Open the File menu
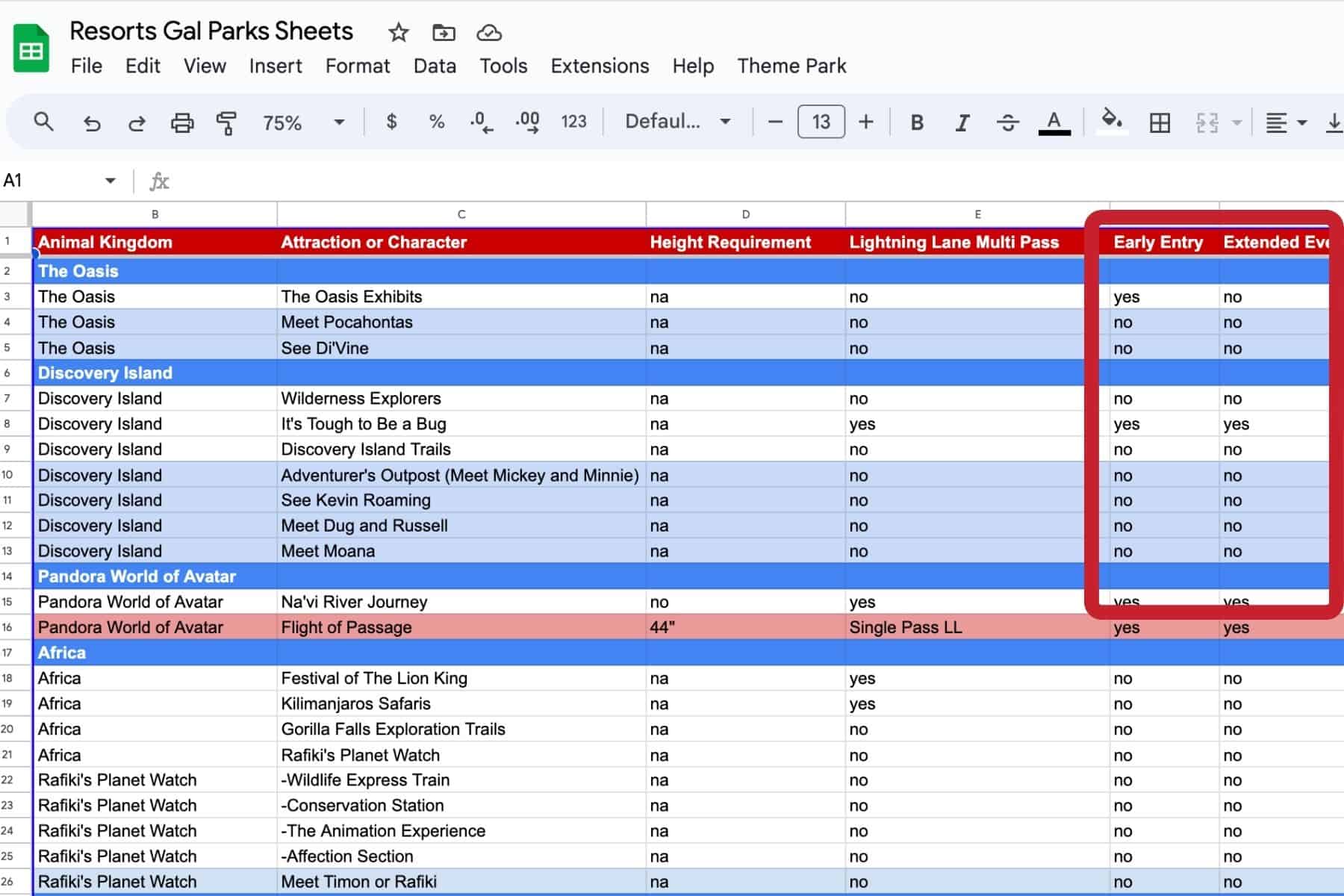 87,66
